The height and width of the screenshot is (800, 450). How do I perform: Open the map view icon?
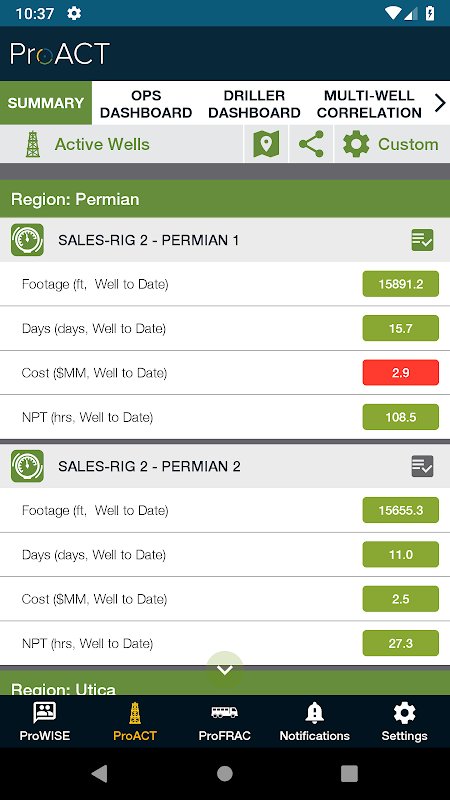pos(266,144)
